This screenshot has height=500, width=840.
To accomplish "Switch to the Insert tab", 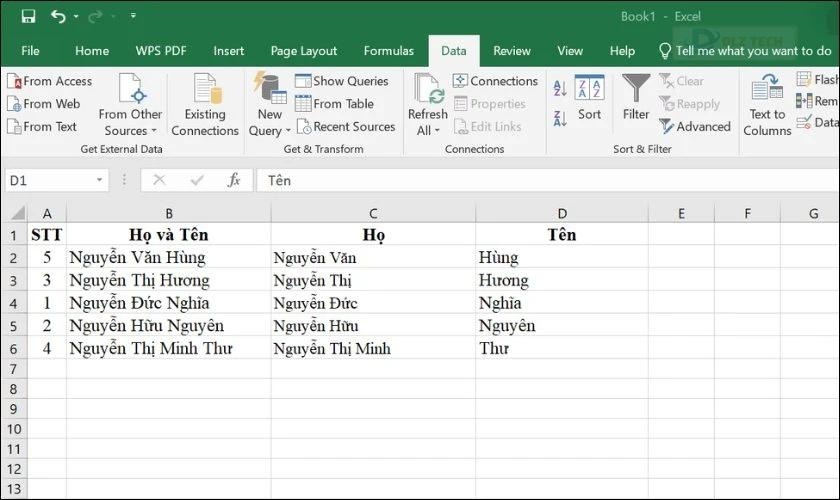I will tap(229, 51).
